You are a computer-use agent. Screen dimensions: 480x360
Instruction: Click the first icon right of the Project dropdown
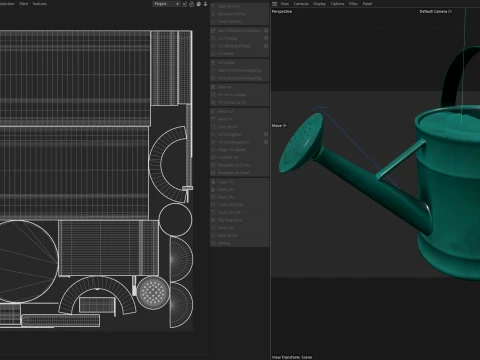tap(184, 4)
